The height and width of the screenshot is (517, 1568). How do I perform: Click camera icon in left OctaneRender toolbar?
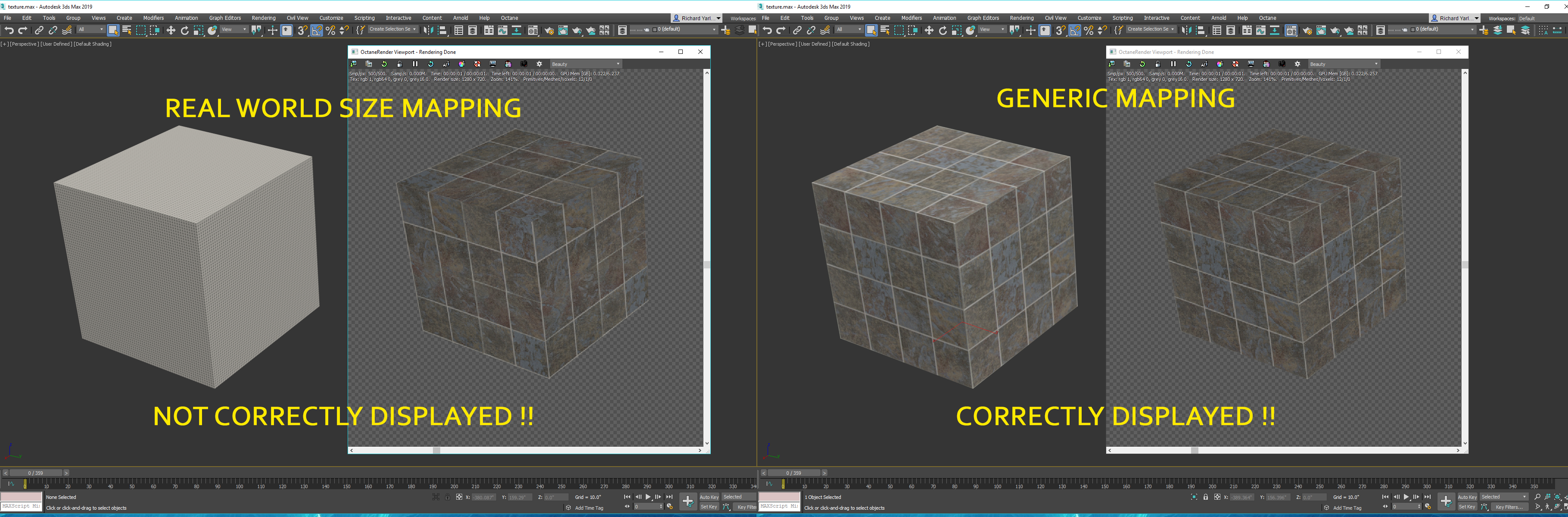[523, 64]
